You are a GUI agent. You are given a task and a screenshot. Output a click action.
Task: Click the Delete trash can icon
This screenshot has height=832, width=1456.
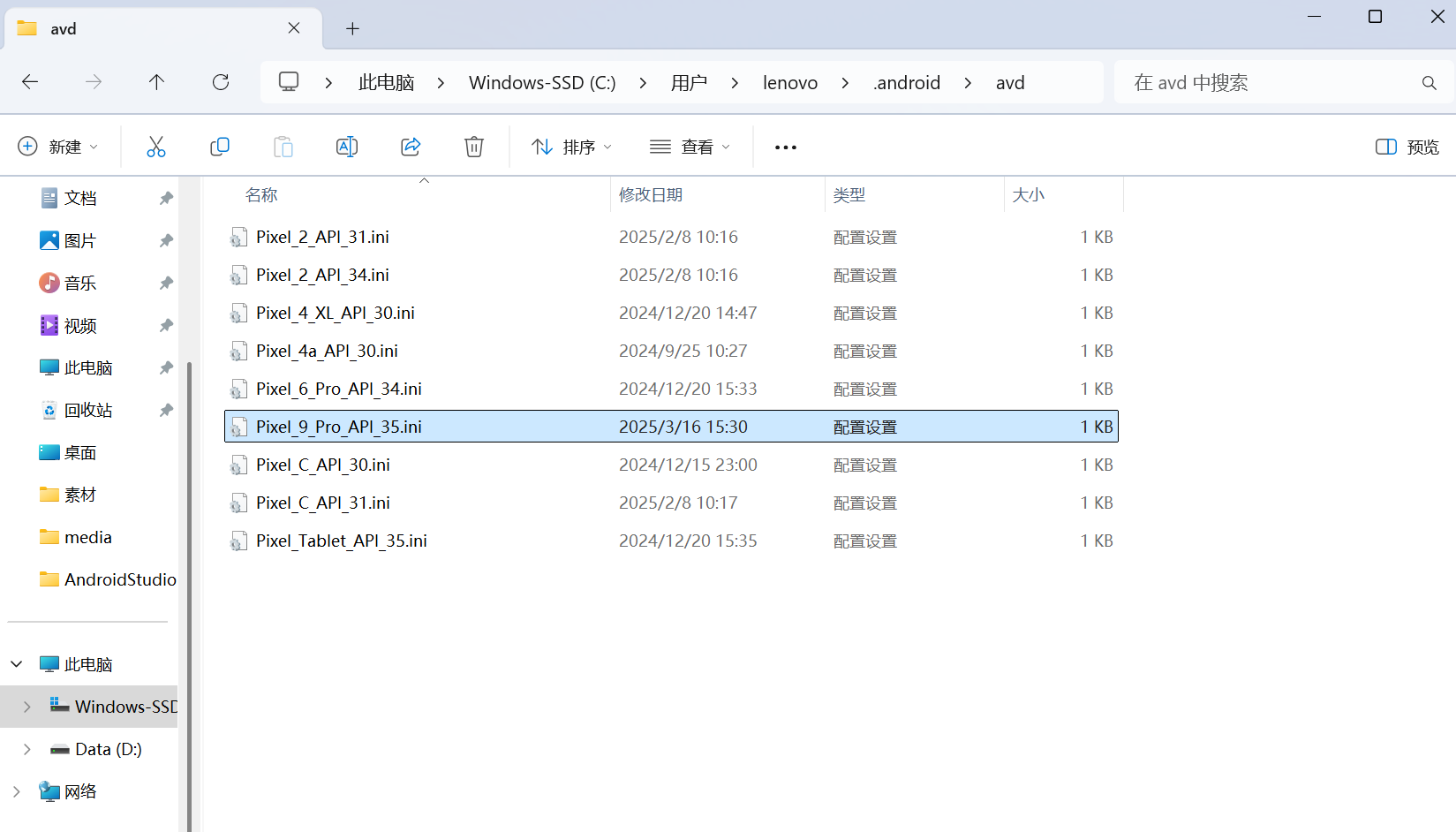(x=474, y=147)
